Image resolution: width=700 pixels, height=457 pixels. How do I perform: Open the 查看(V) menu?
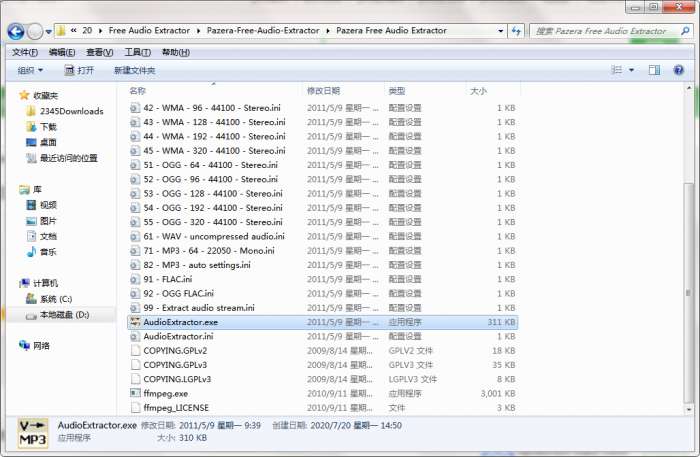click(x=99, y=52)
